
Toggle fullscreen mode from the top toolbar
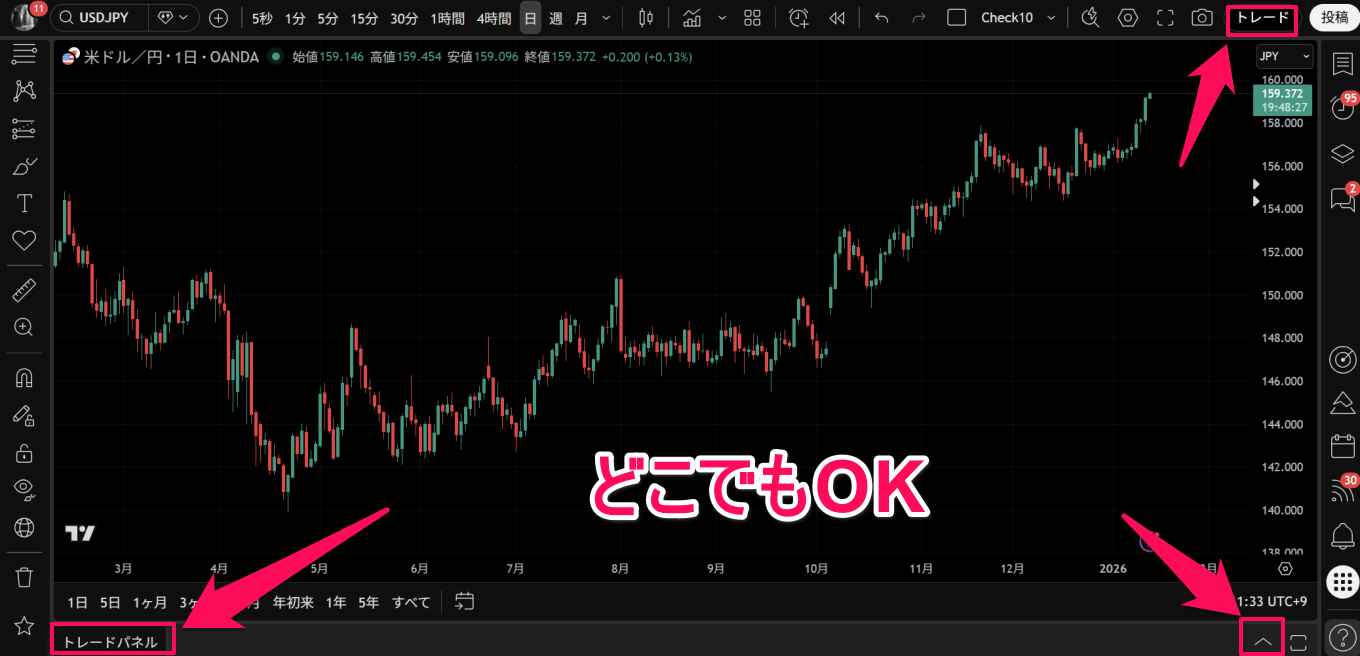point(1164,17)
